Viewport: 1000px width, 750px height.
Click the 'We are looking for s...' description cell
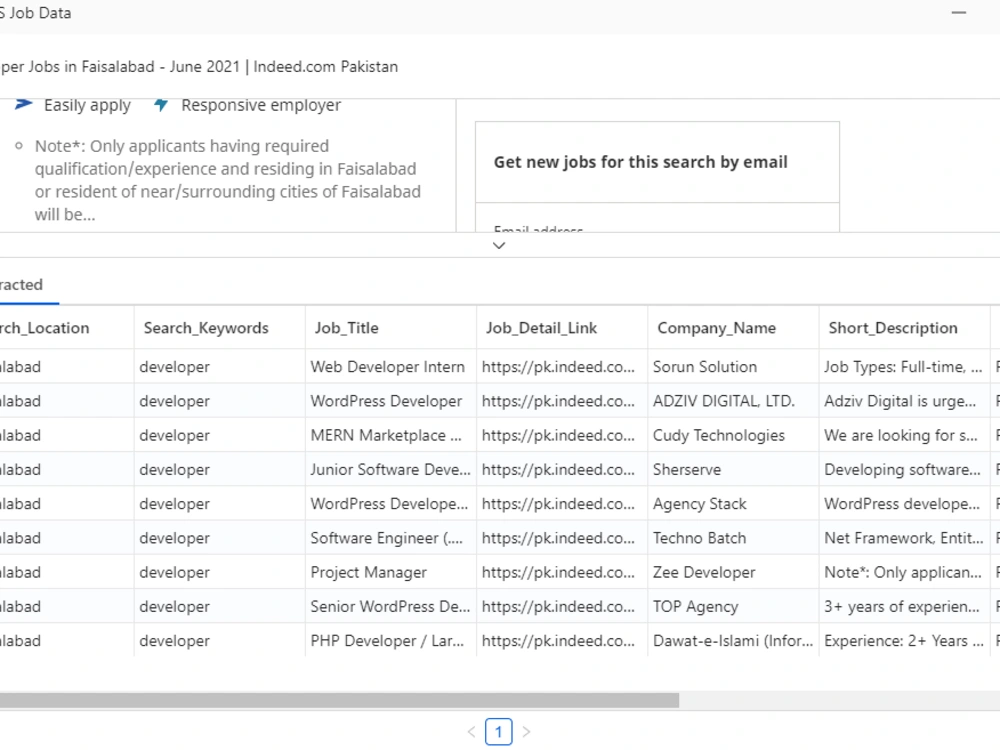pyautogui.click(x=904, y=436)
